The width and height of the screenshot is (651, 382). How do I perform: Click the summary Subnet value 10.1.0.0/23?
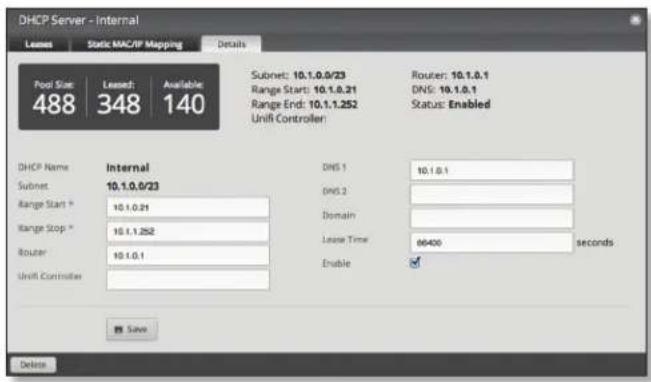click(319, 75)
